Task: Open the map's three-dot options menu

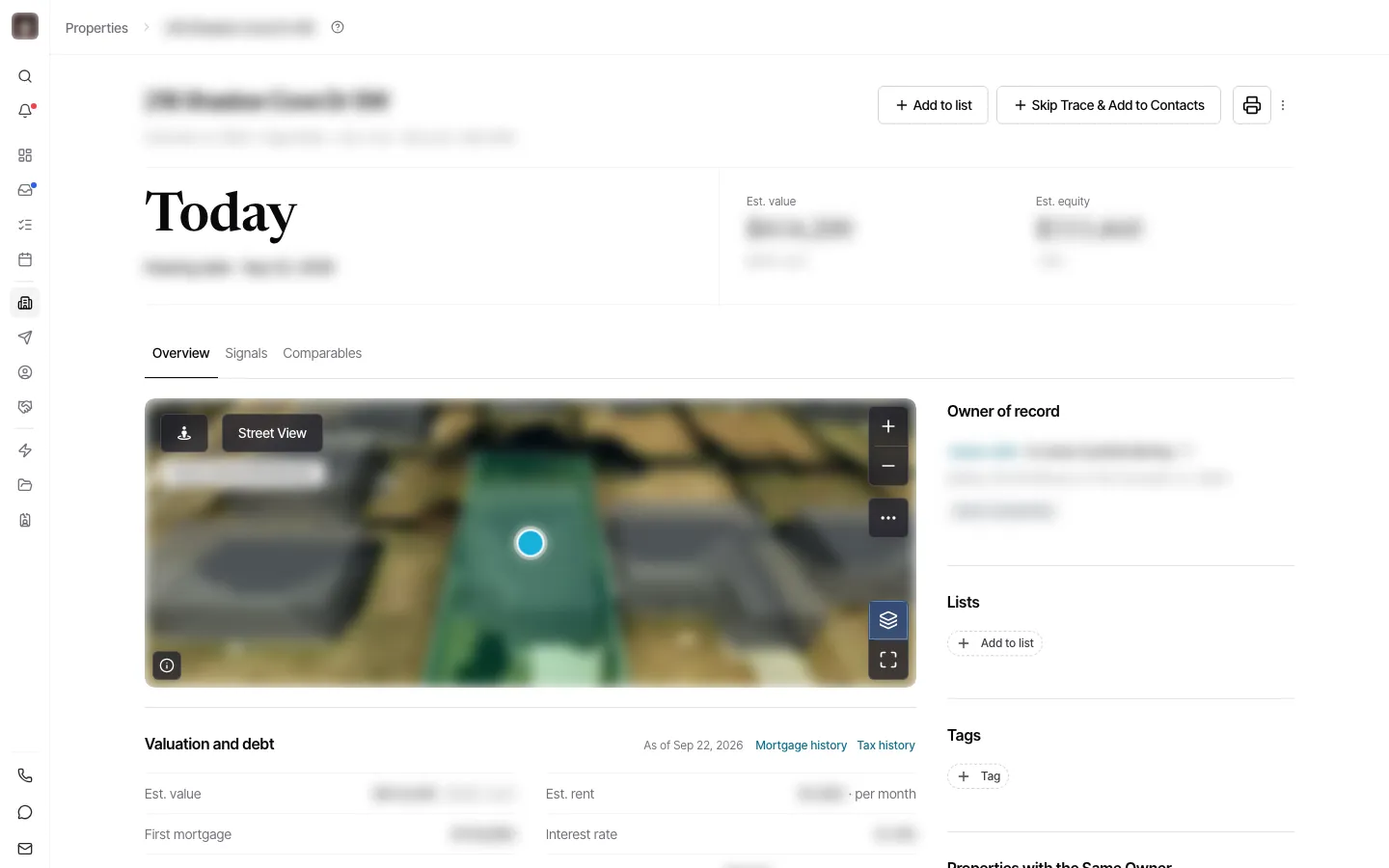Action: tap(888, 518)
